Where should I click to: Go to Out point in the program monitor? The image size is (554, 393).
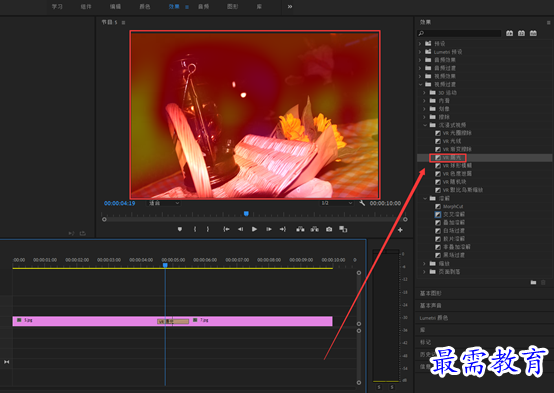283,229
